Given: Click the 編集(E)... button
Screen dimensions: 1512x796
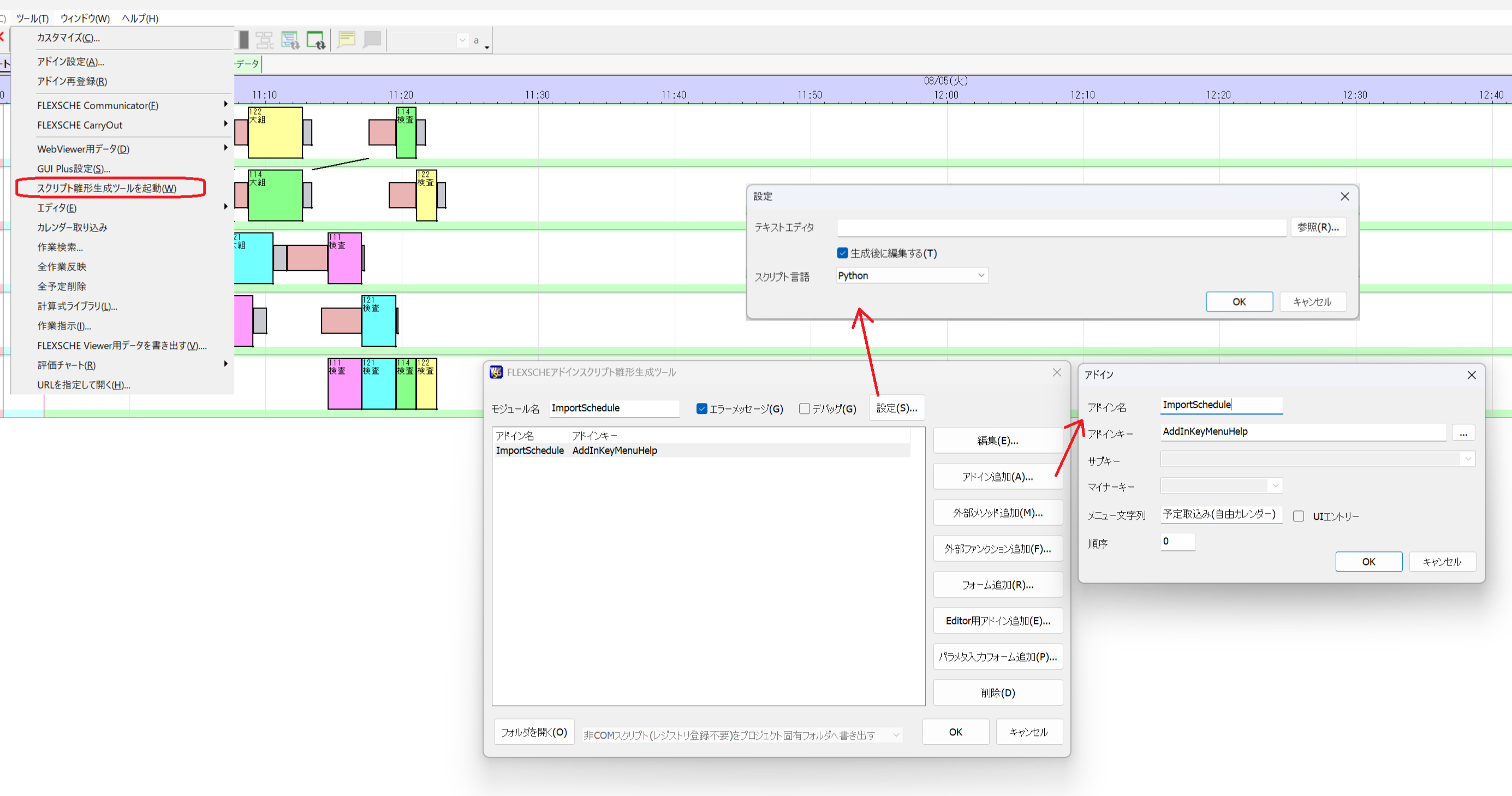Looking at the screenshot, I should tap(997, 440).
